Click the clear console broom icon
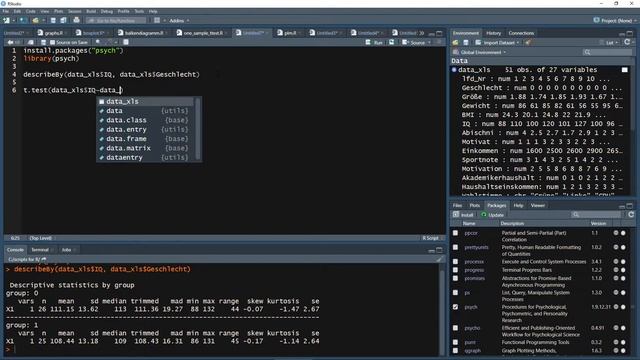Screen dimensions: 640x360 [x=439, y=259]
